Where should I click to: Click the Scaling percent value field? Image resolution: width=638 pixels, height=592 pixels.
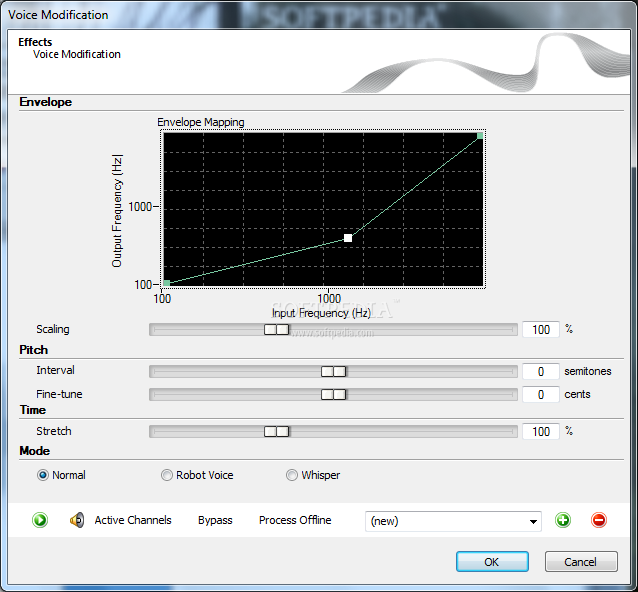click(x=541, y=330)
